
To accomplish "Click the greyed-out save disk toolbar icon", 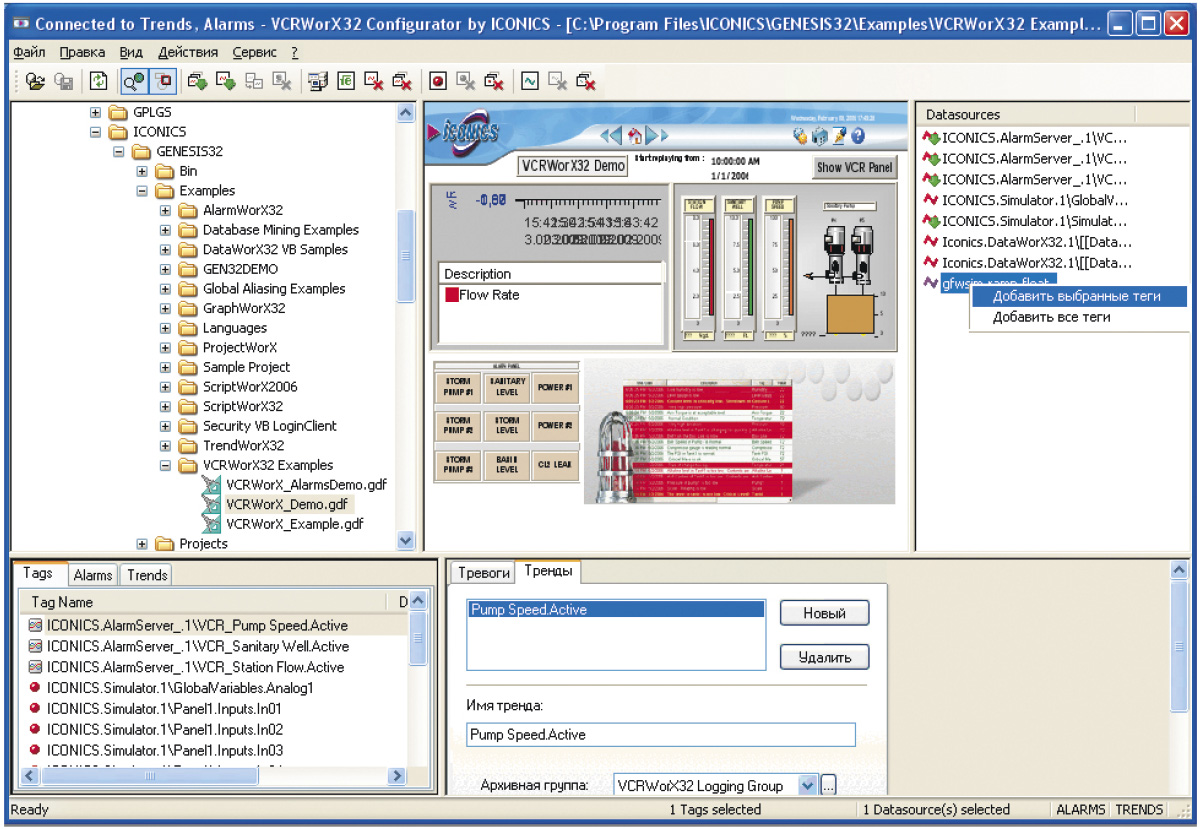I will pos(63,82).
